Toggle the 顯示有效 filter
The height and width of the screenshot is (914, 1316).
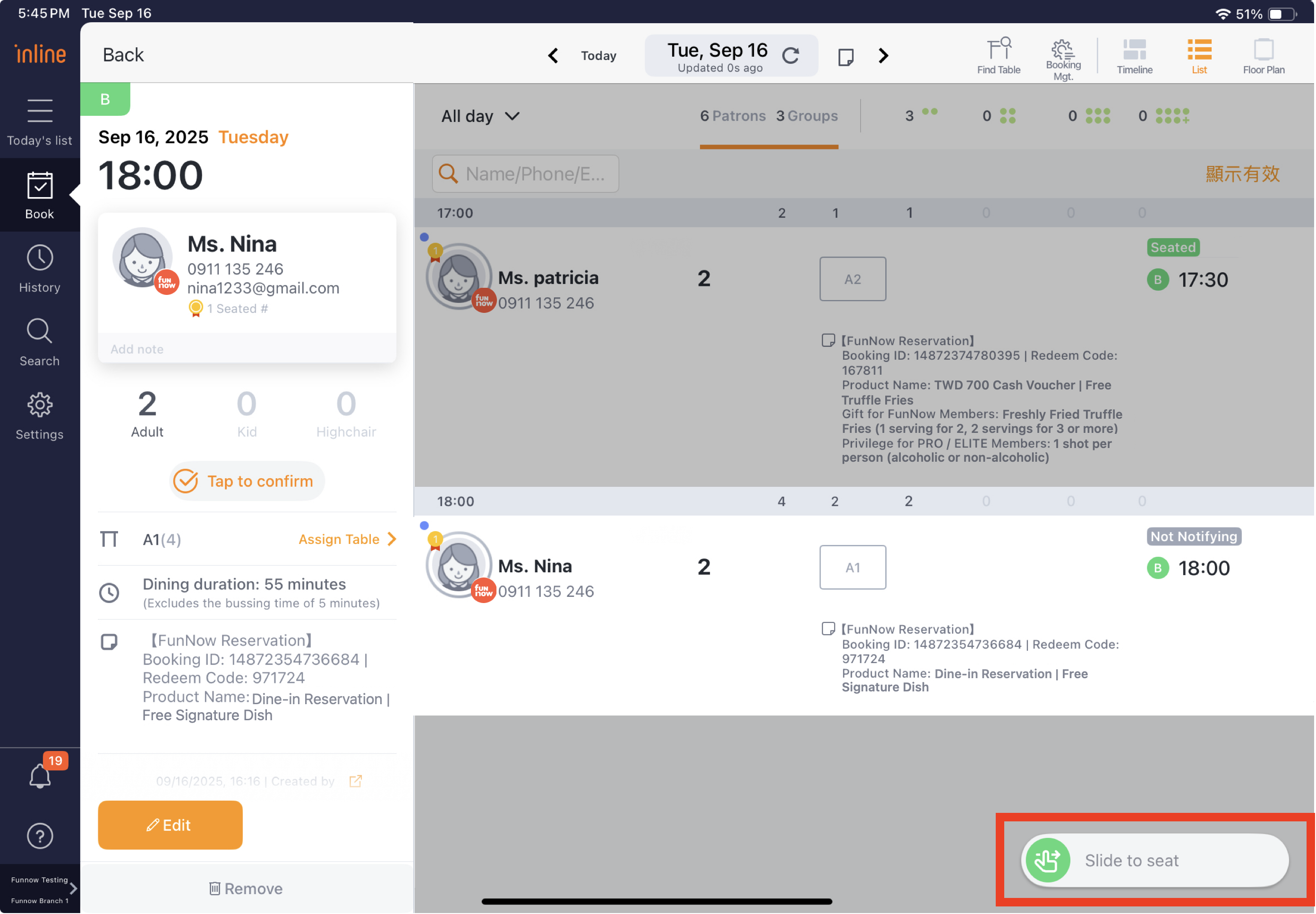1242,173
